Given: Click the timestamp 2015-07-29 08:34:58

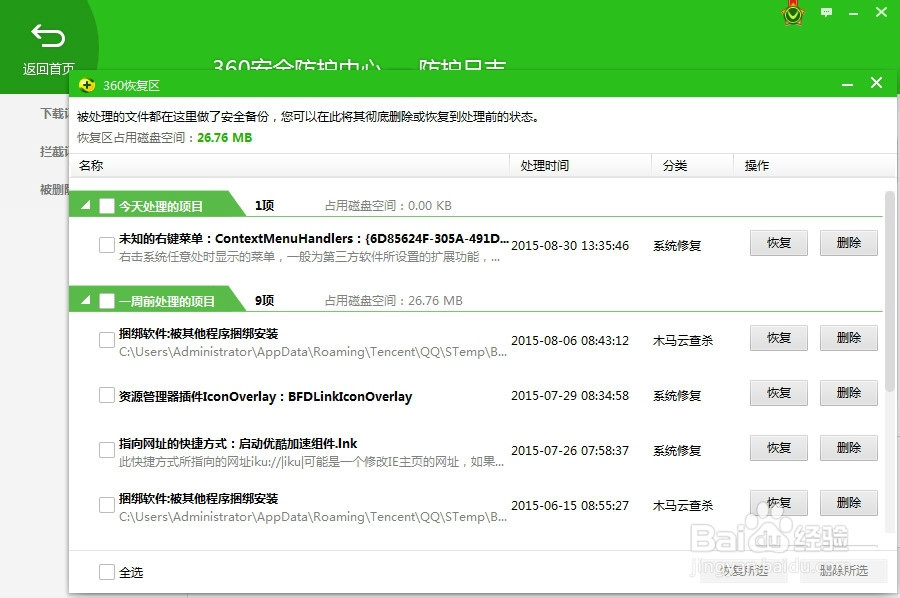Looking at the screenshot, I should tap(570, 395).
